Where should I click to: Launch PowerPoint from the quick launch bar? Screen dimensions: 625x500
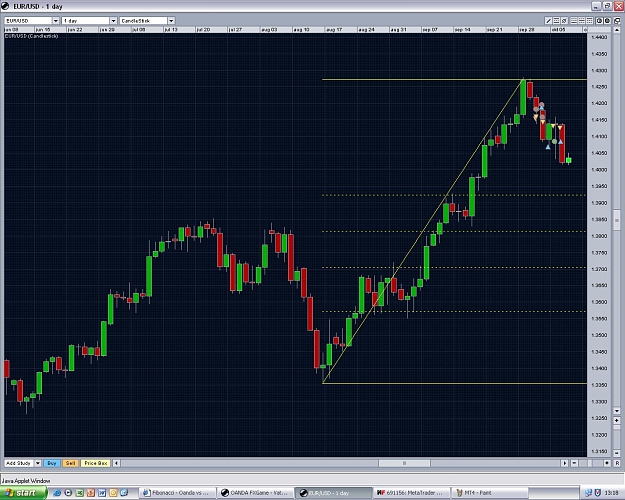tap(91, 493)
